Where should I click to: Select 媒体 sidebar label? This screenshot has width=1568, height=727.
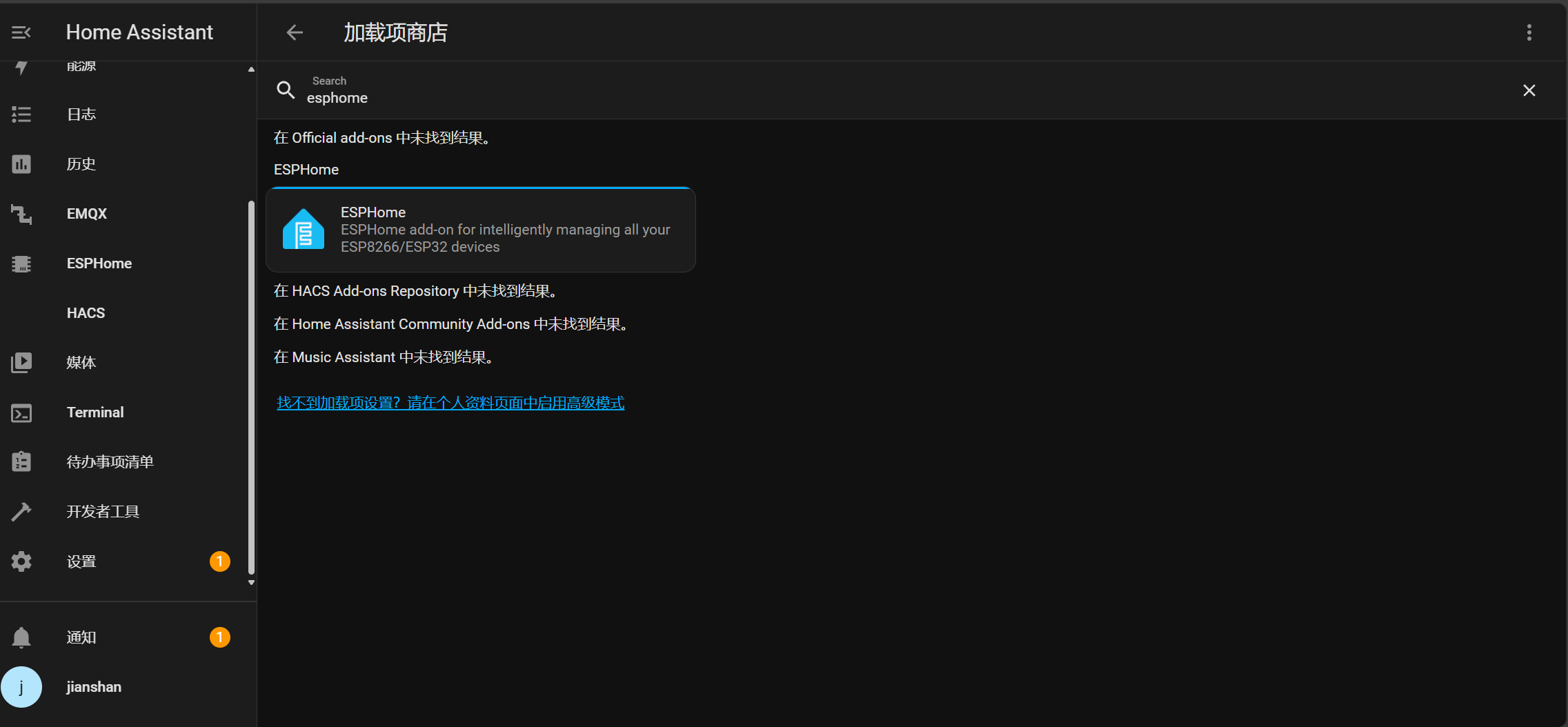(81, 363)
